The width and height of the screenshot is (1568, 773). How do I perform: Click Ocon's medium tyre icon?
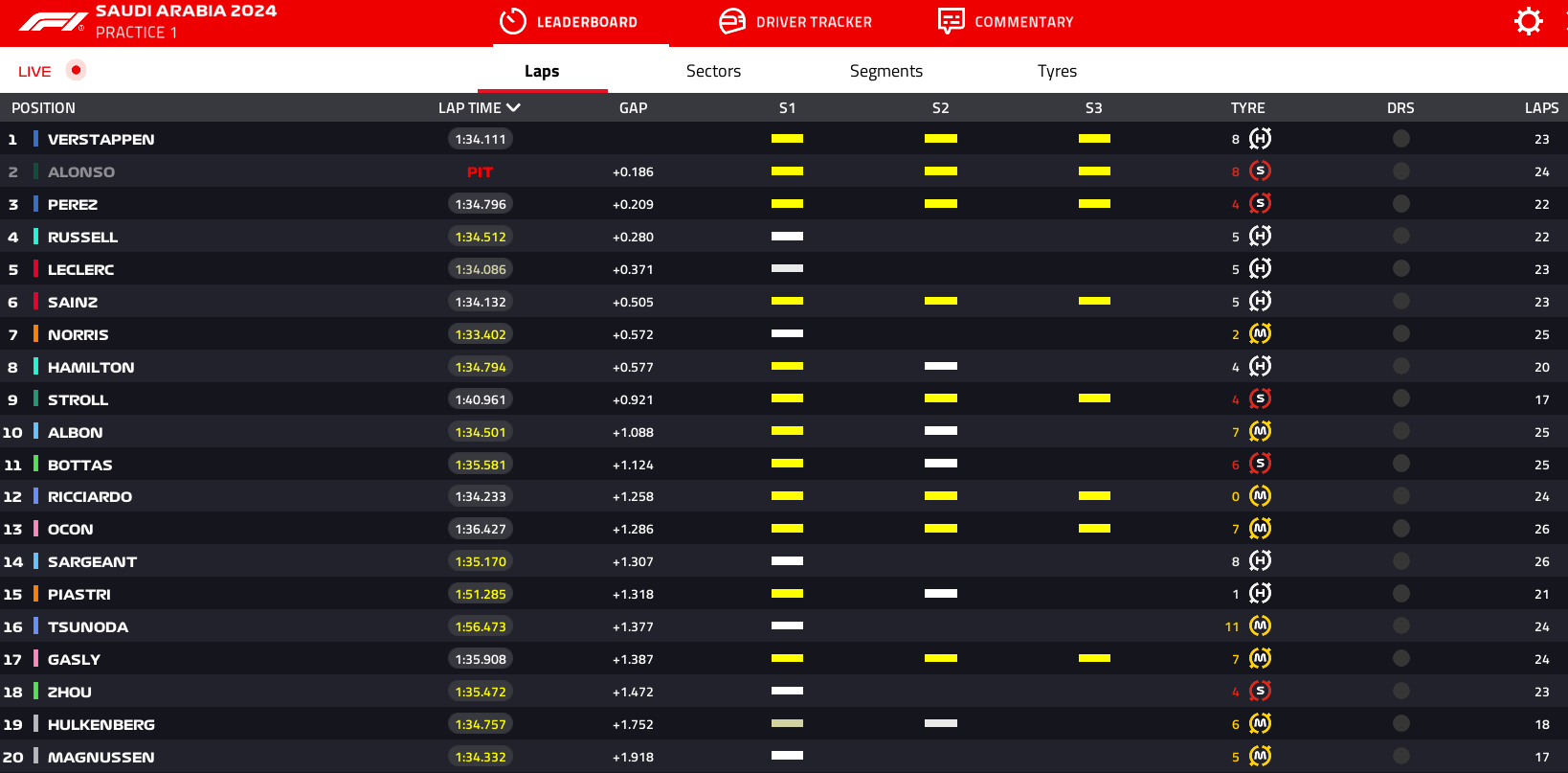point(1260,529)
